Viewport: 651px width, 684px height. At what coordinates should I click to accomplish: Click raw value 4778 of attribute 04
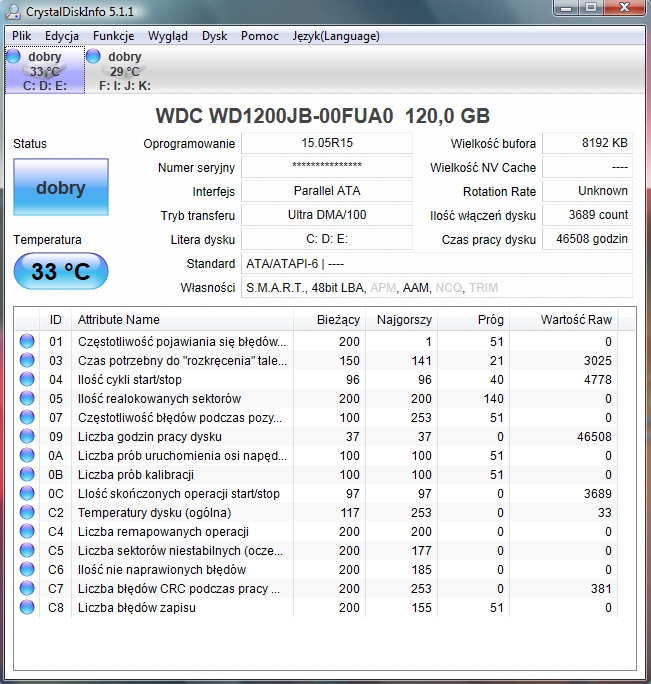click(598, 379)
